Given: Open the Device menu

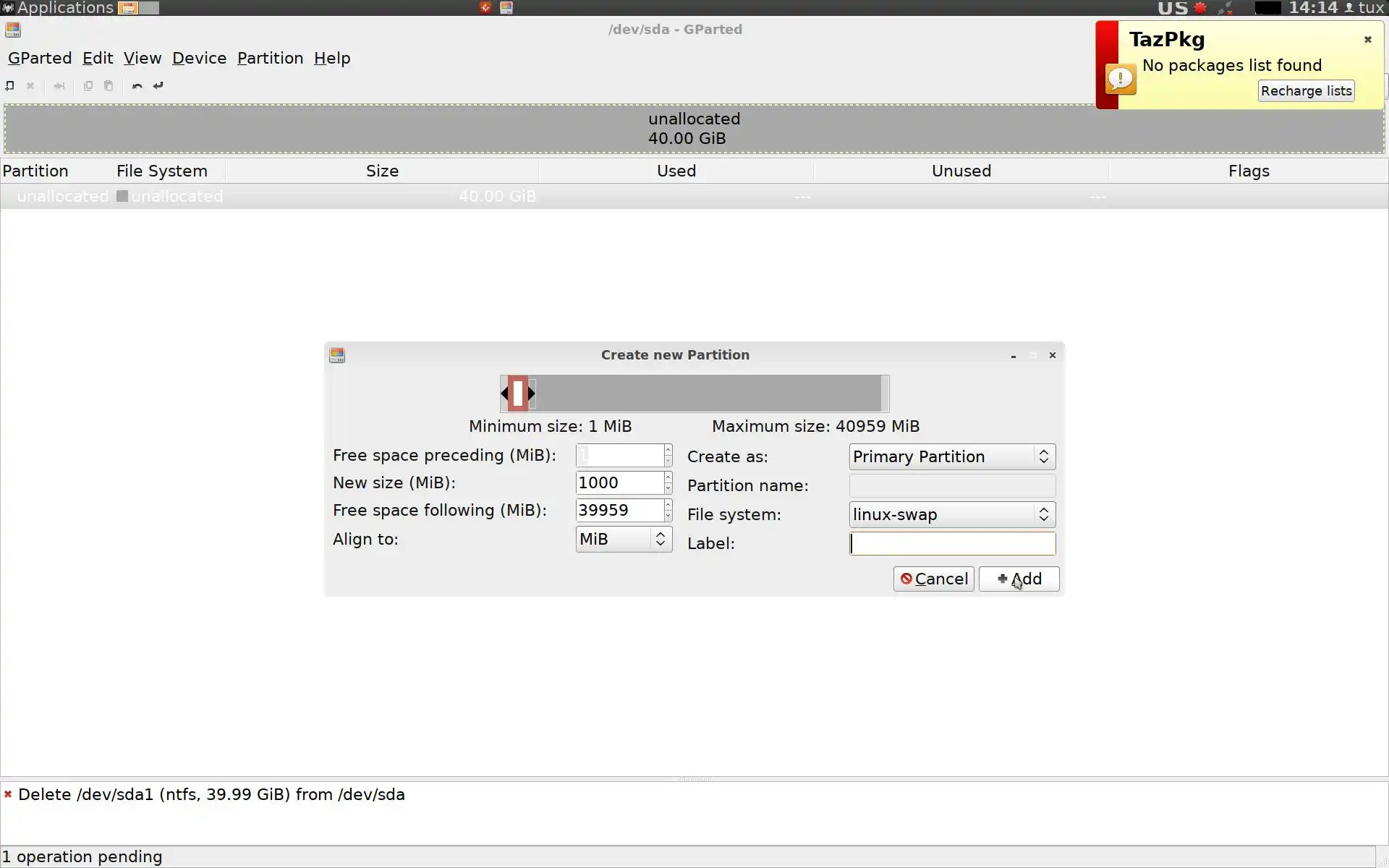Looking at the screenshot, I should coord(199,58).
